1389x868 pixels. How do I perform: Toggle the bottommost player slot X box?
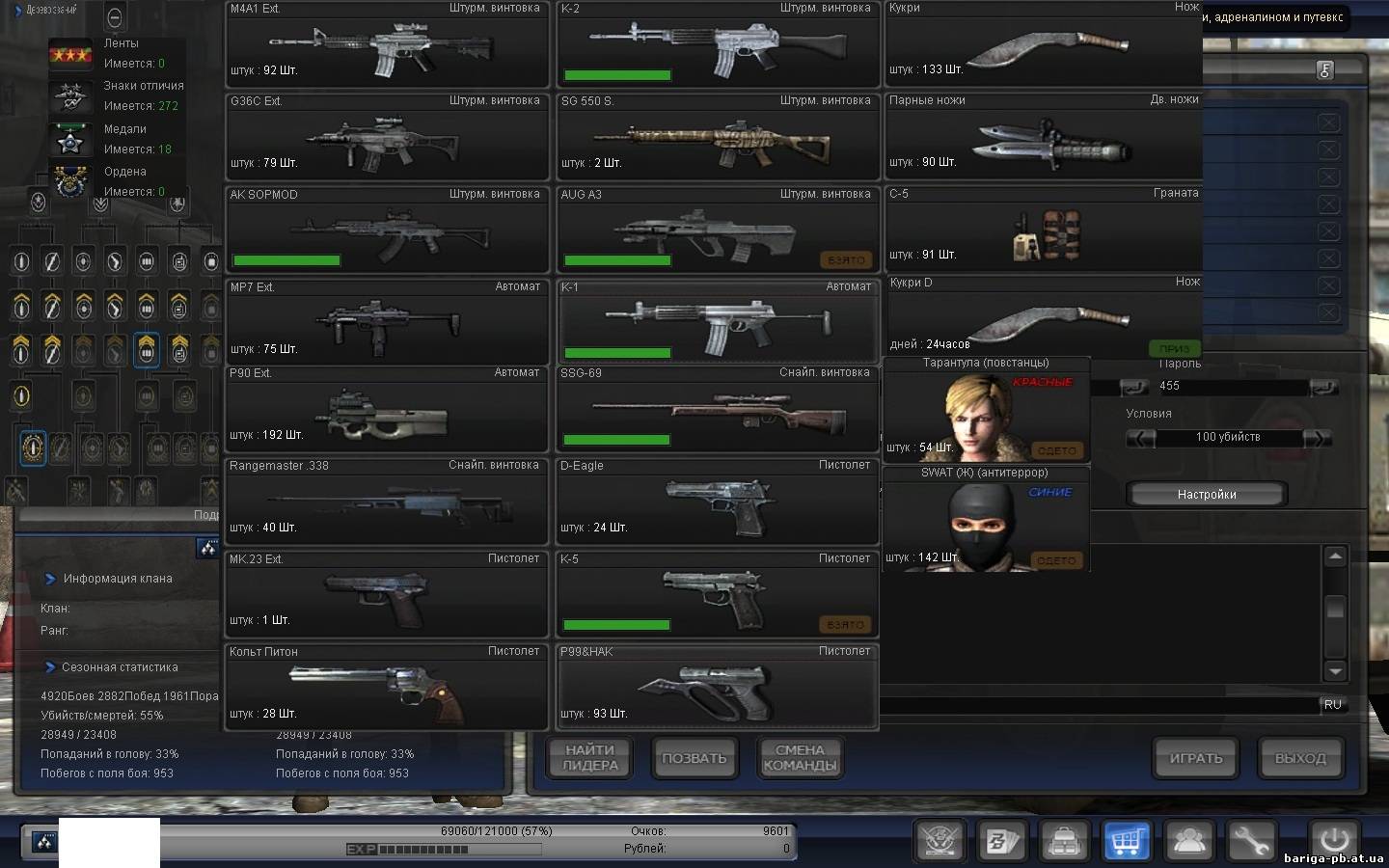1328,312
